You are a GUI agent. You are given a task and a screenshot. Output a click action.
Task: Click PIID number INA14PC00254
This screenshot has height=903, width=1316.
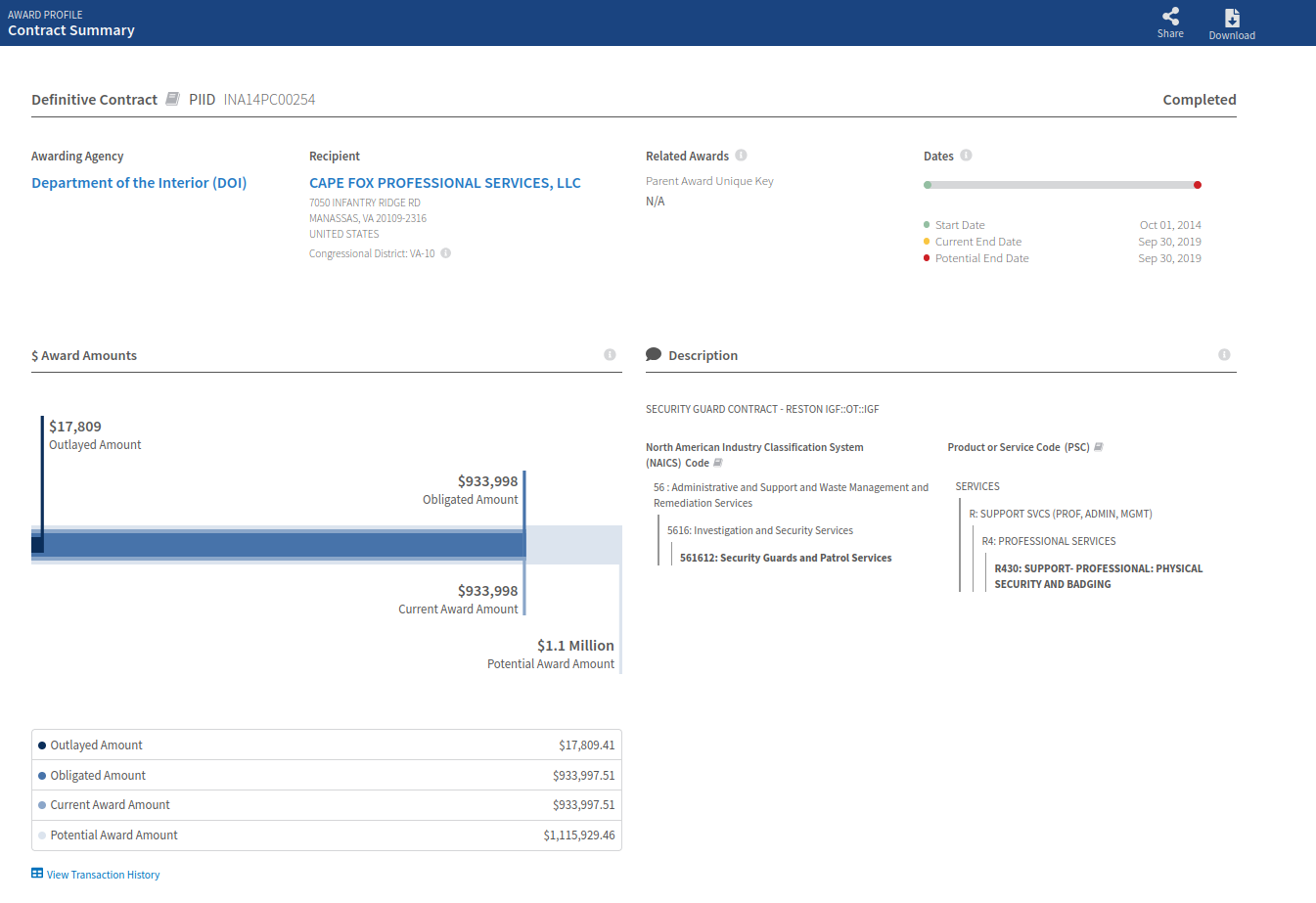point(269,100)
